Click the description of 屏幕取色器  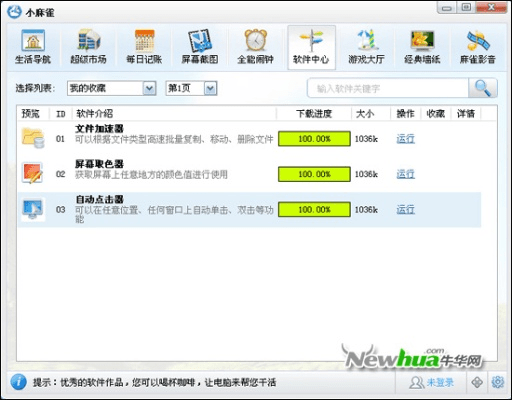click(151, 174)
